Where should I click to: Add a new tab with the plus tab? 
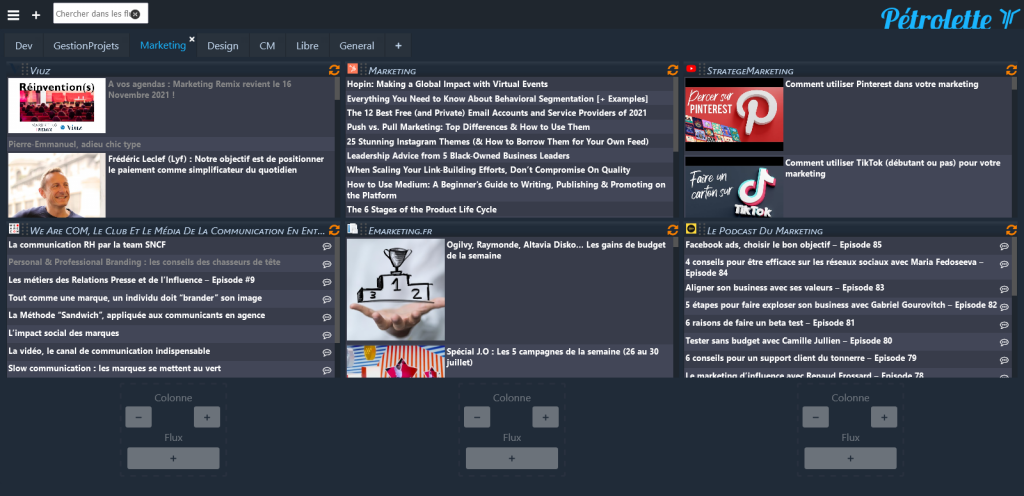pos(397,46)
